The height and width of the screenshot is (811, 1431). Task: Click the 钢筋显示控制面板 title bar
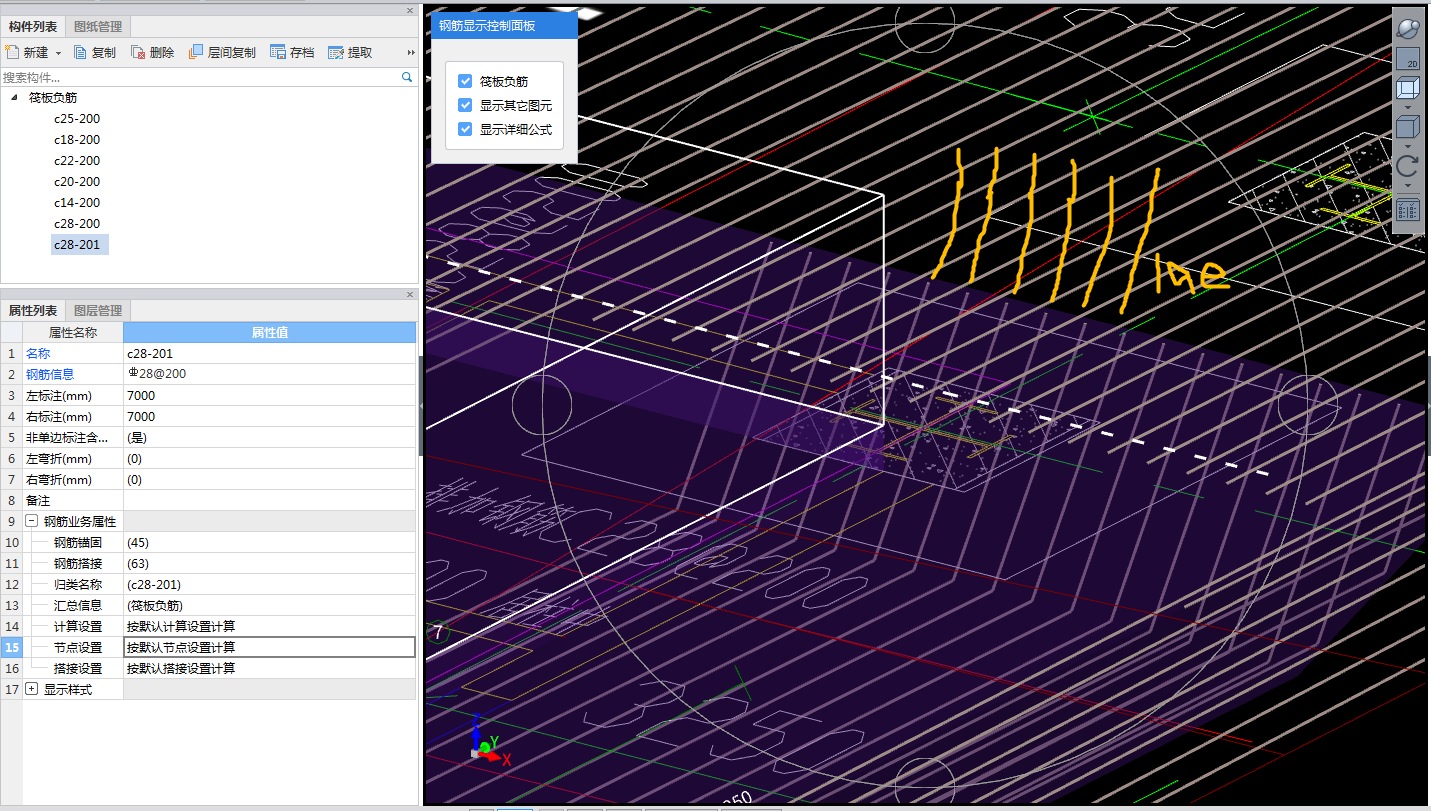(x=504, y=26)
